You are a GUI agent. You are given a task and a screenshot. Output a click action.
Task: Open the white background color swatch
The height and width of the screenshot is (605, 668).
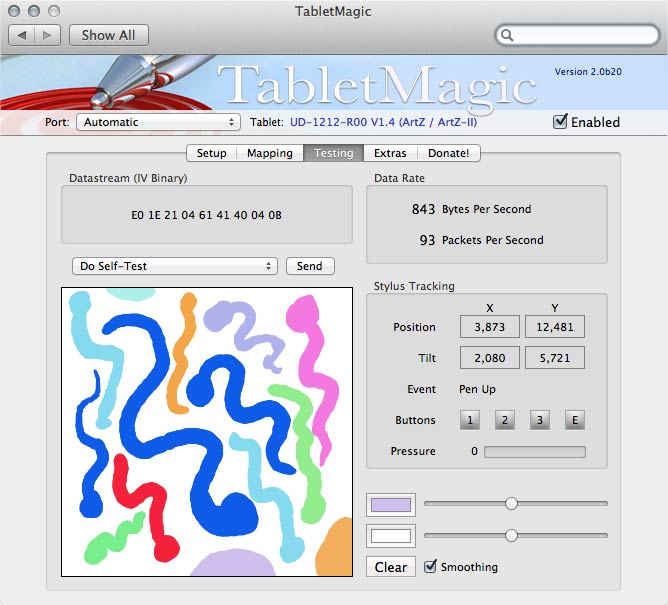[x=391, y=536]
